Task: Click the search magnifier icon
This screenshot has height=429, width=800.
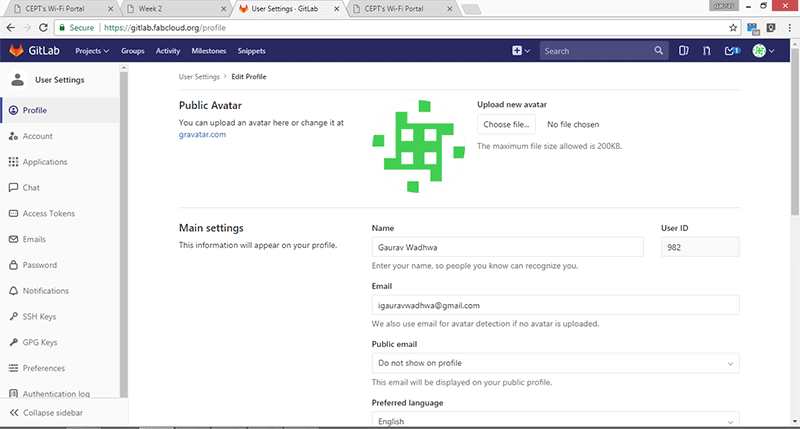Action: 658,51
